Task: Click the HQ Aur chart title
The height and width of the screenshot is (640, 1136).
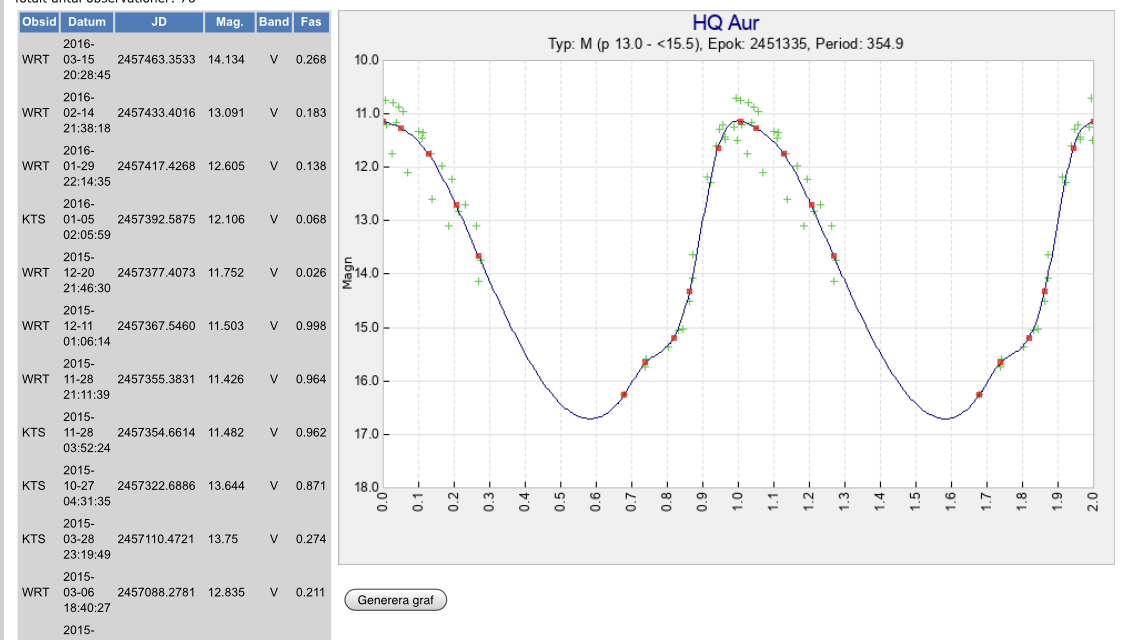Action: 725,23
